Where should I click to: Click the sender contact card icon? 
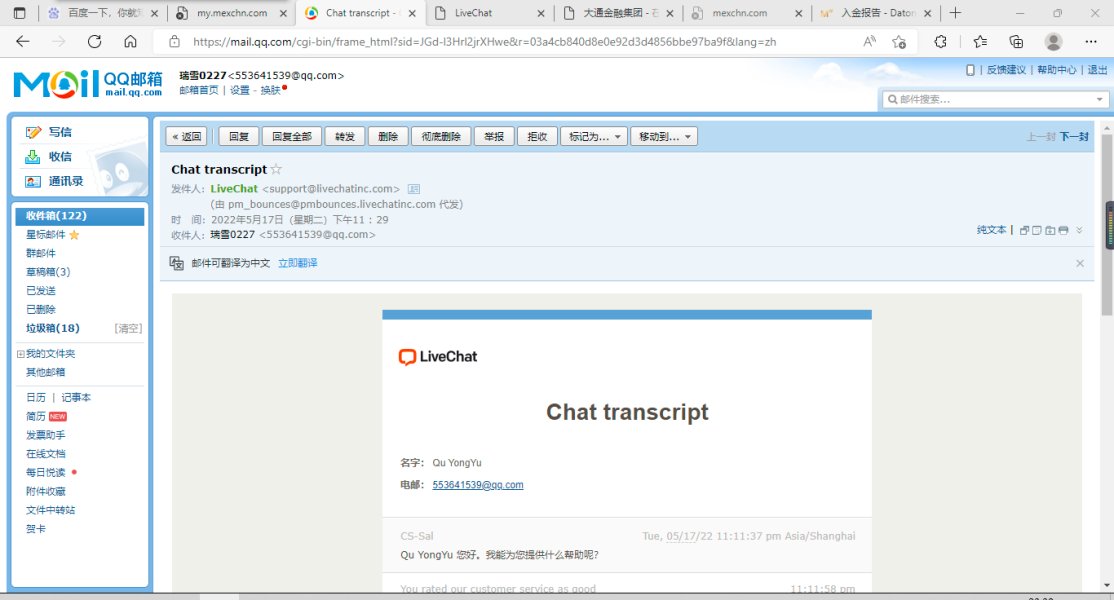pyautogui.click(x=413, y=189)
